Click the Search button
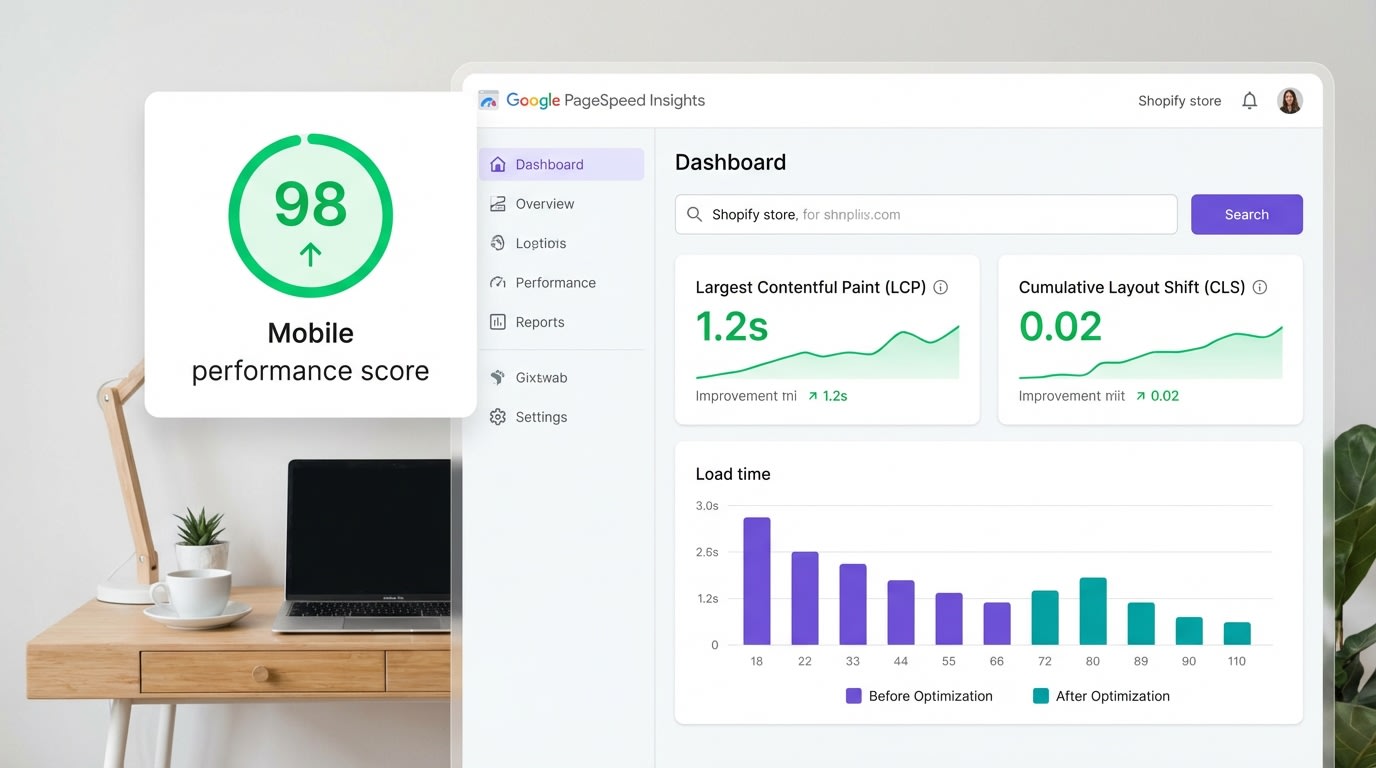 point(1246,214)
